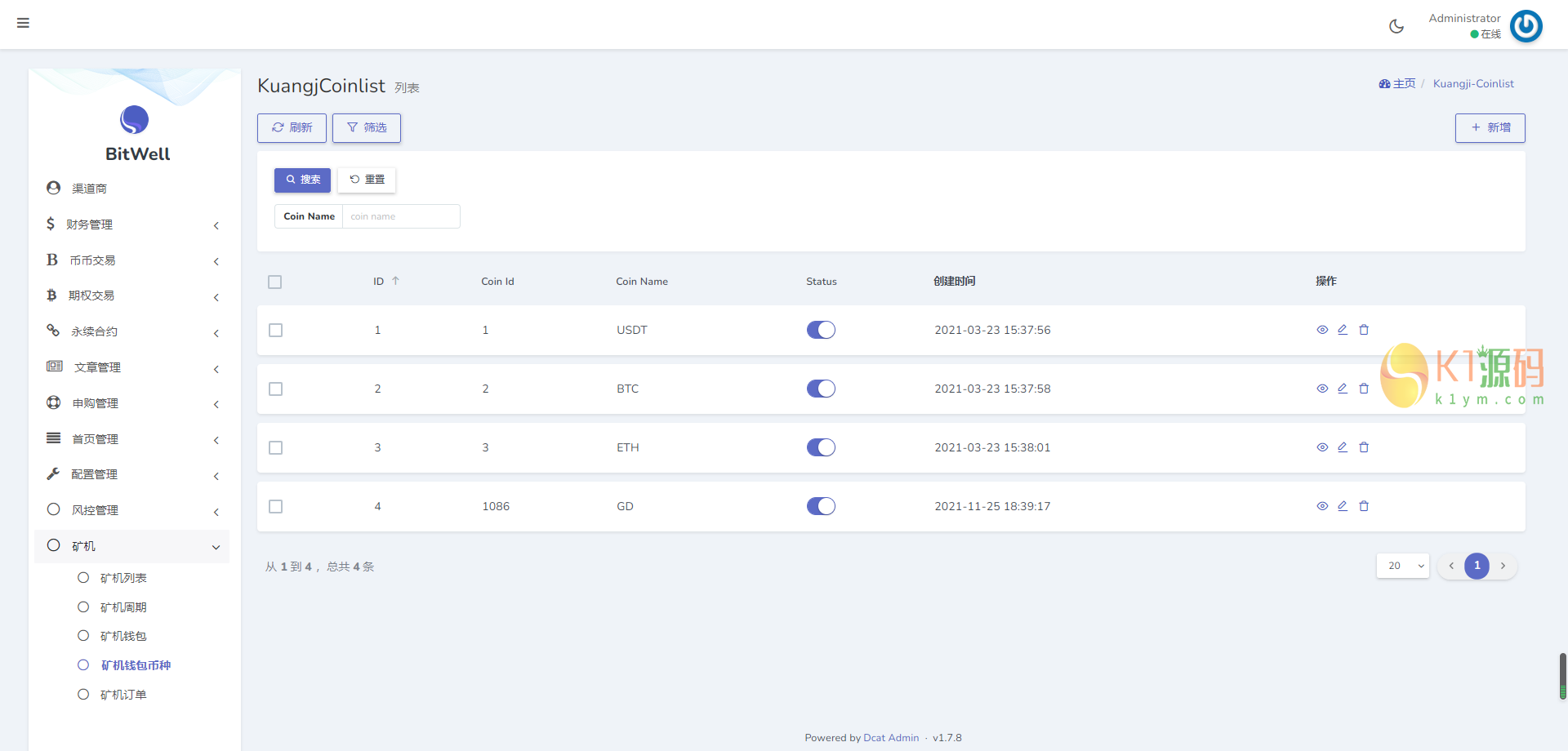Toggle dark mode moon icon

click(1396, 26)
